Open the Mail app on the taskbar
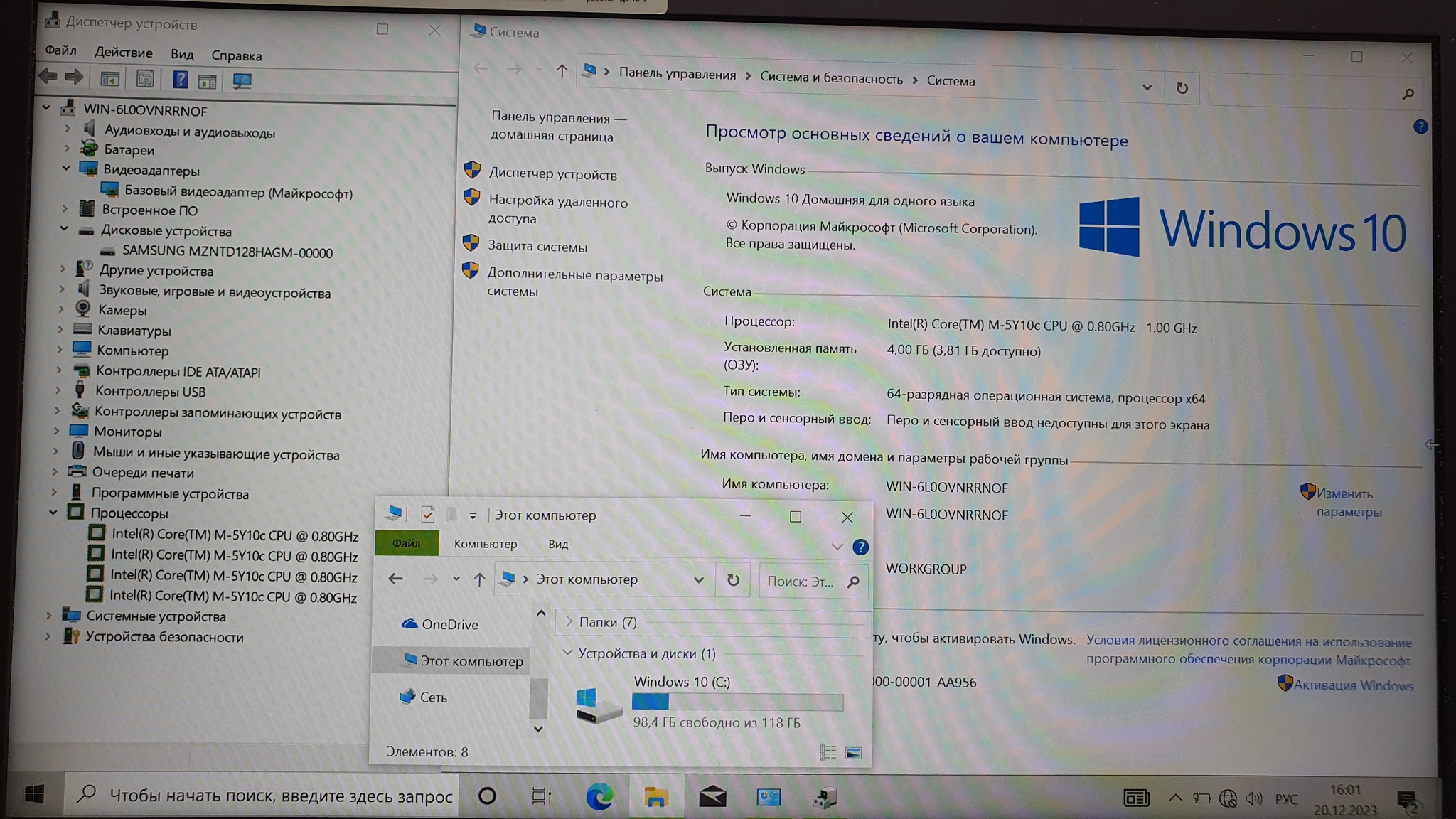This screenshot has height=819, width=1456. [712, 797]
